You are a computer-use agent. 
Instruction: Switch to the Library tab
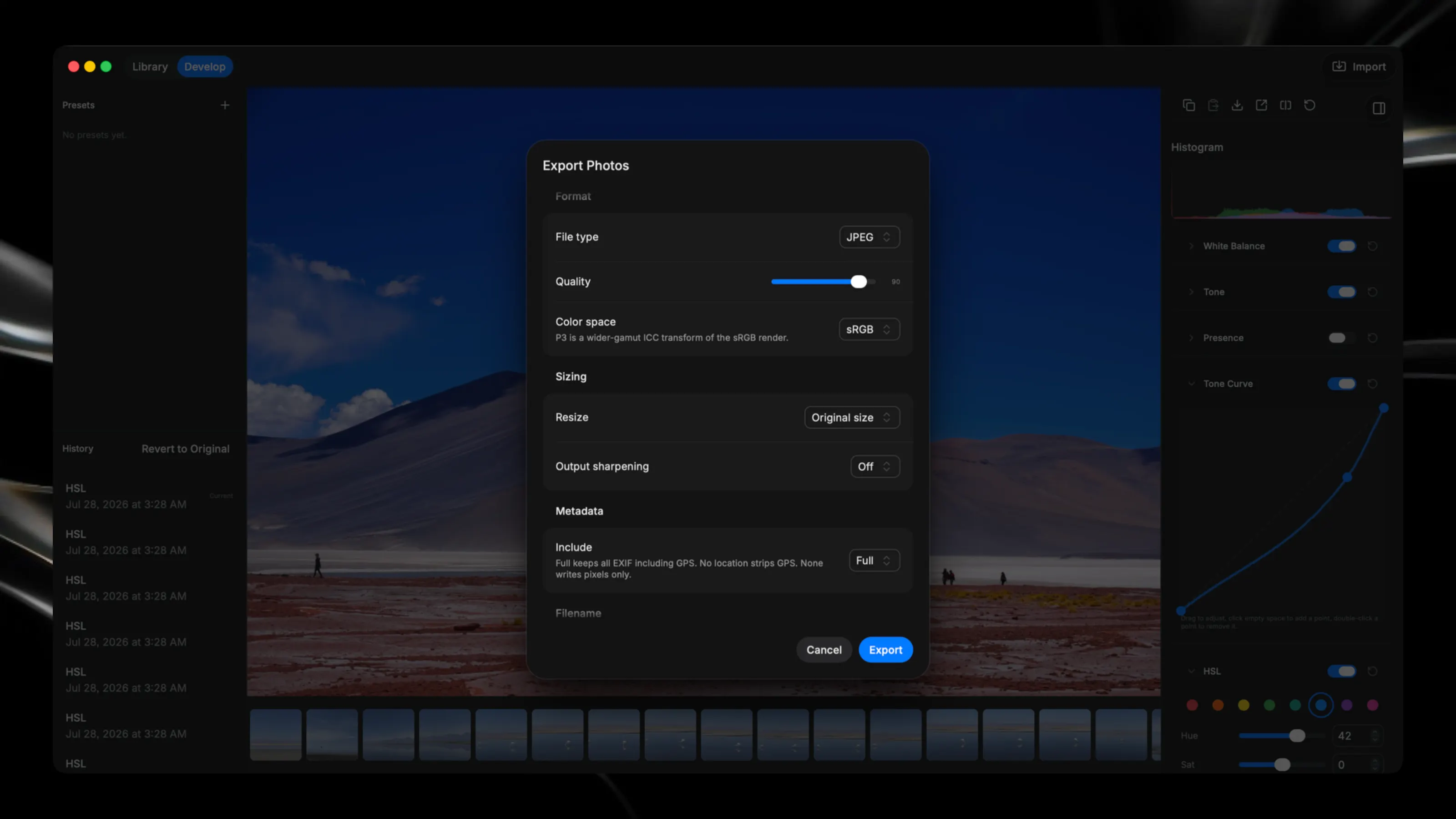(150, 67)
